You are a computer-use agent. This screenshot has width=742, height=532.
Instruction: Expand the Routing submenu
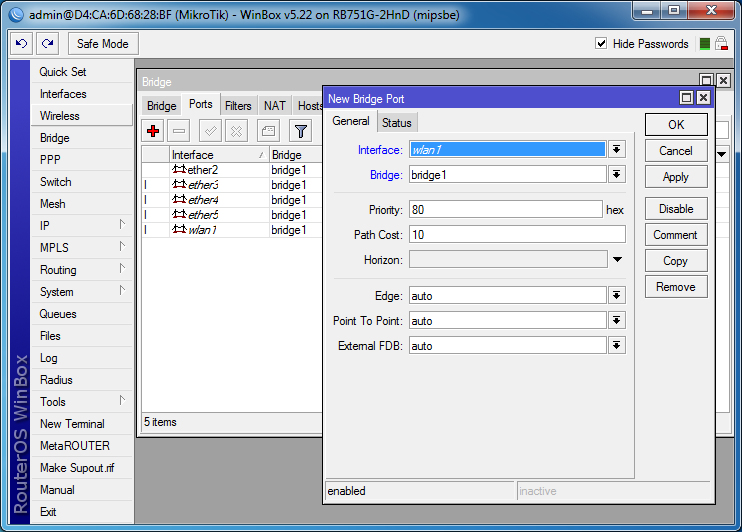click(122, 269)
